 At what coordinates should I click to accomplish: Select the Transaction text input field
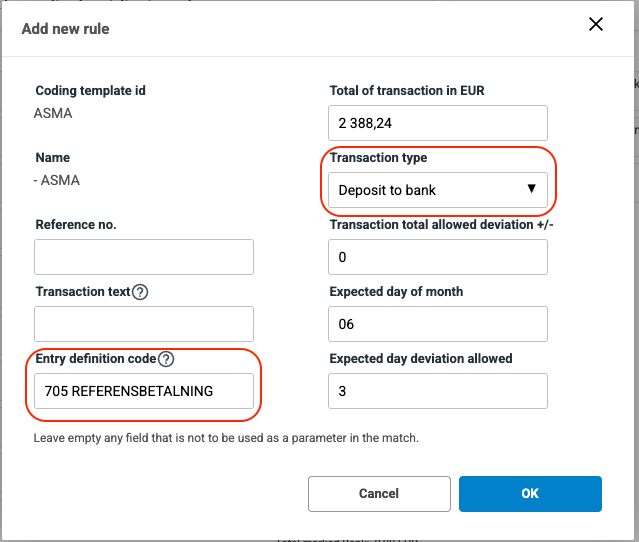(144, 324)
